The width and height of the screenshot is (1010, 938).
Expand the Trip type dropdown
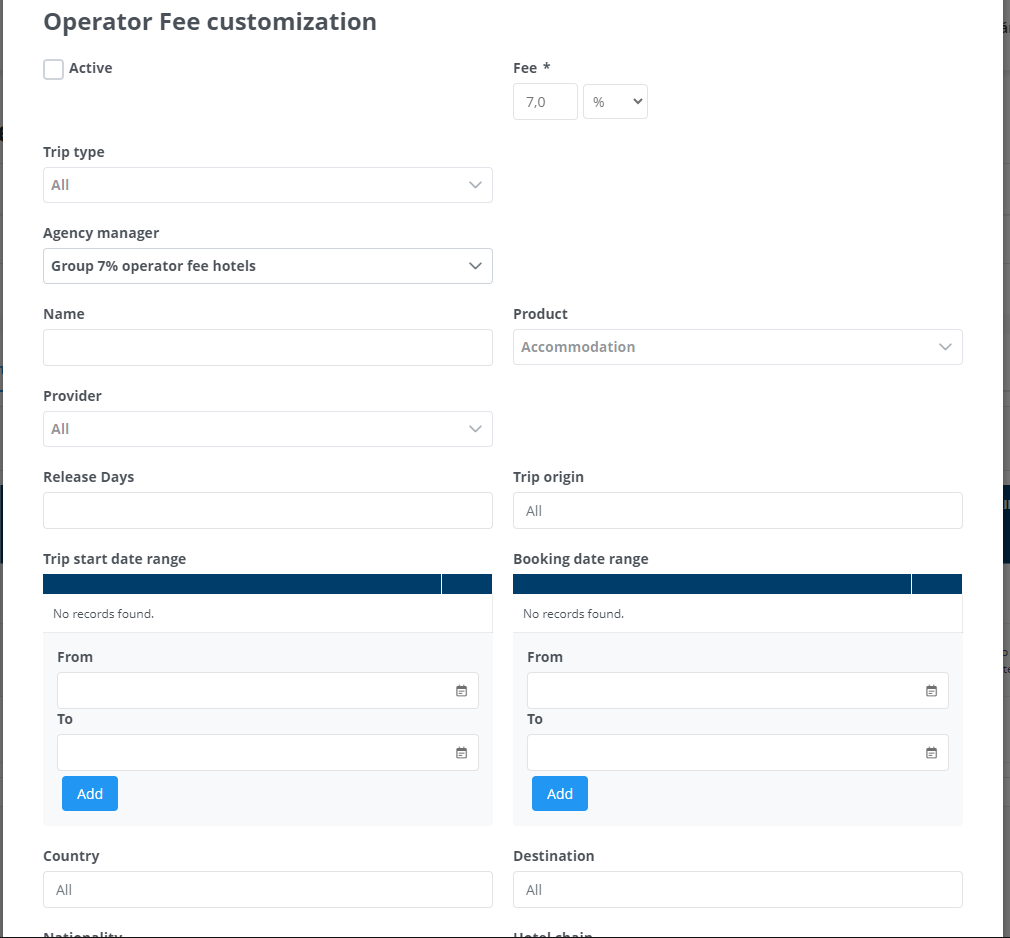(x=267, y=185)
